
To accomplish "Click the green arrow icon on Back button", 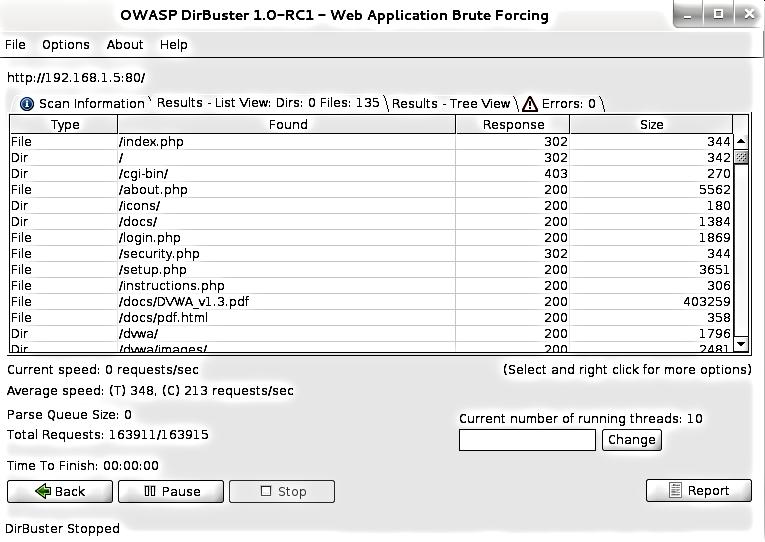I will coord(43,490).
